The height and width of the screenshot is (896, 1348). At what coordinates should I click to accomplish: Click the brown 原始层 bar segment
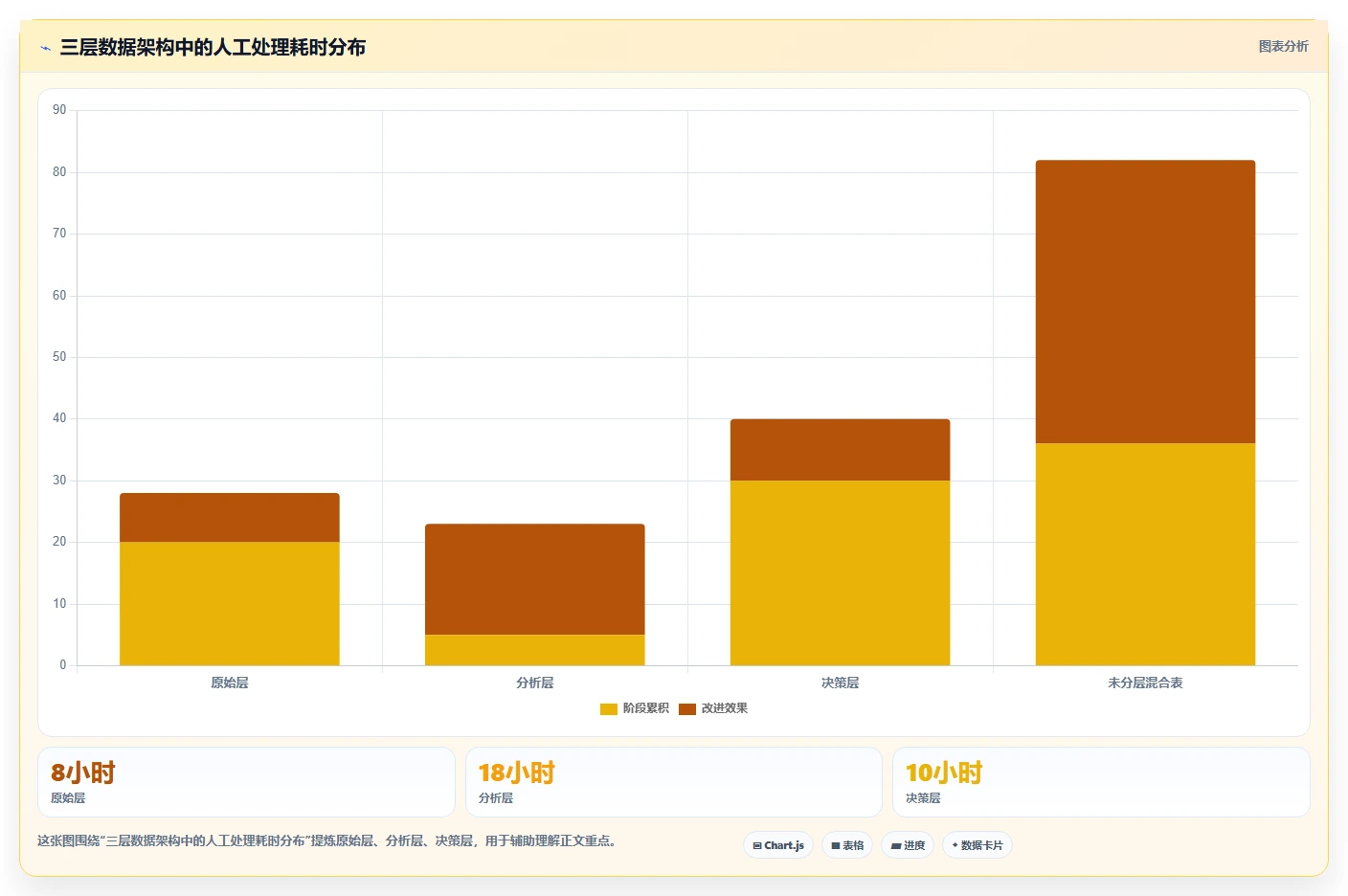point(230,518)
